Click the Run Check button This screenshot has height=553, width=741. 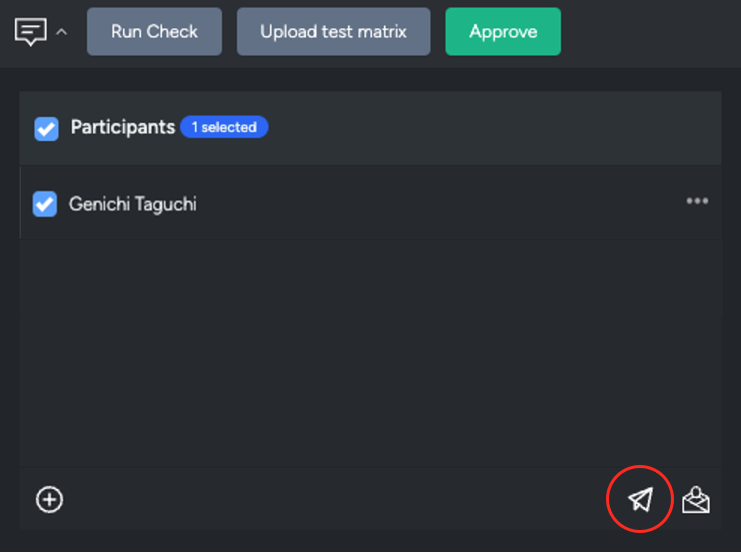click(155, 32)
